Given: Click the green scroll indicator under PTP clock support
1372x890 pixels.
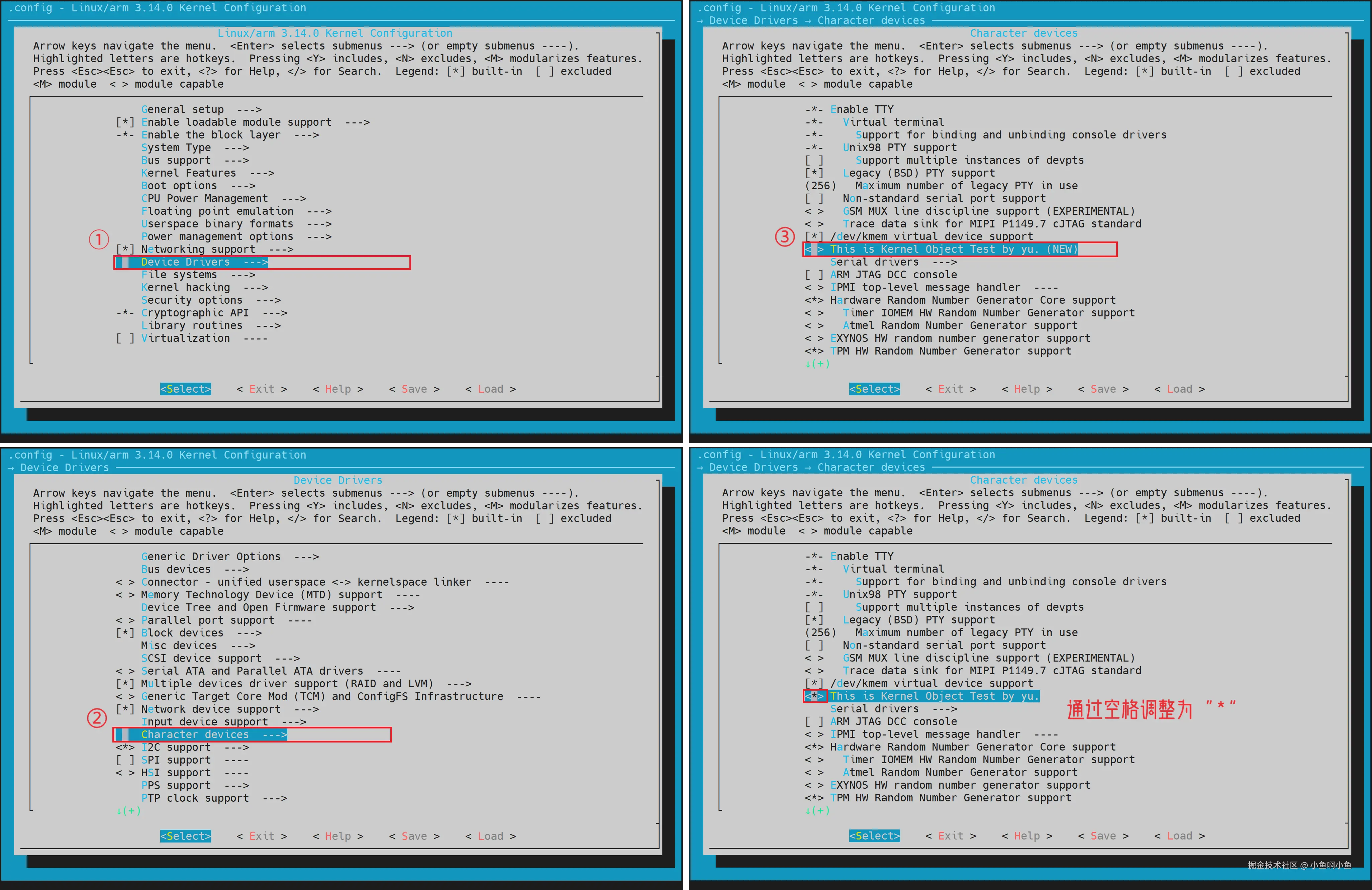Looking at the screenshot, I should click(x=128, y=811).
